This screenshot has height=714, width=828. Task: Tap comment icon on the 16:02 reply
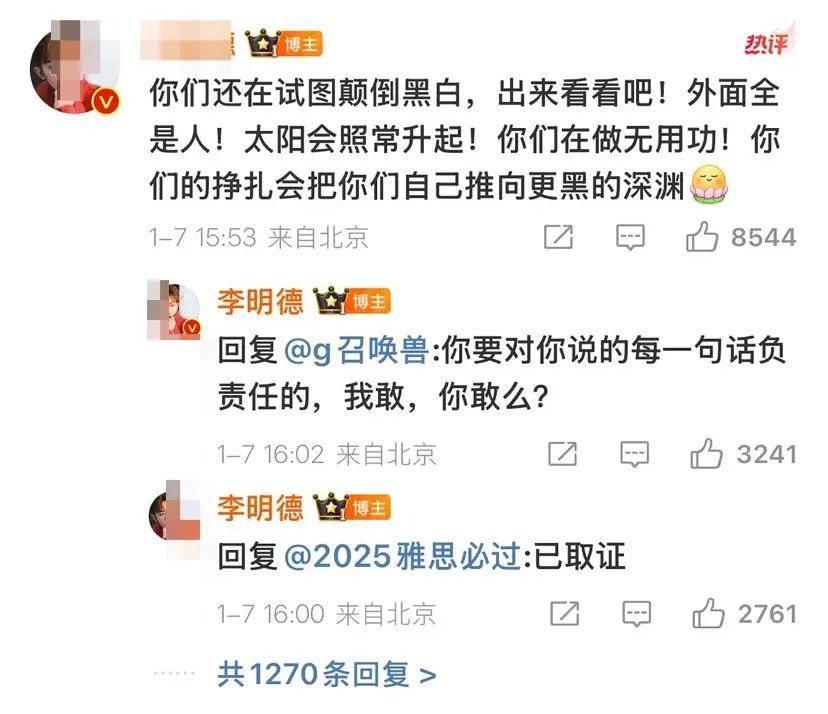(635, 454)
